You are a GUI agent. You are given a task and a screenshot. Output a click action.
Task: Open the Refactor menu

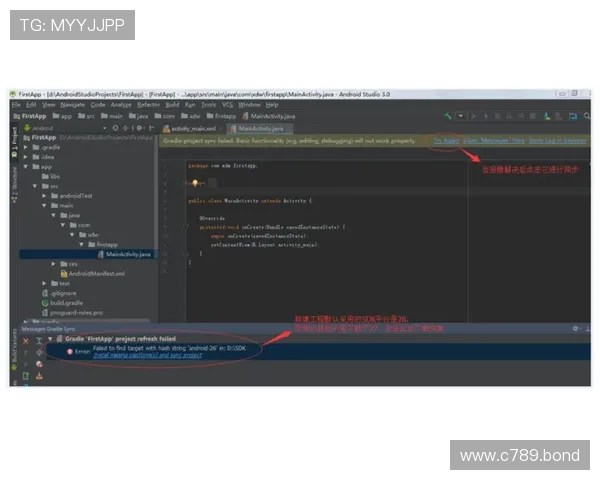pos(148,105)
